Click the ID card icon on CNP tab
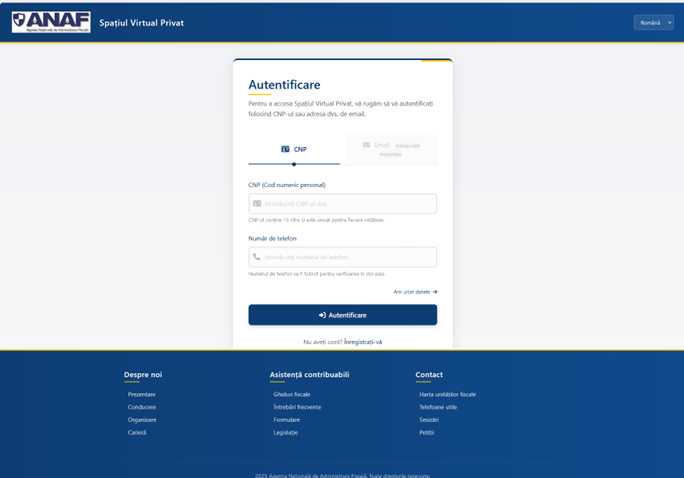This screenshot has width=684, height=478. [x=285, y=149]
